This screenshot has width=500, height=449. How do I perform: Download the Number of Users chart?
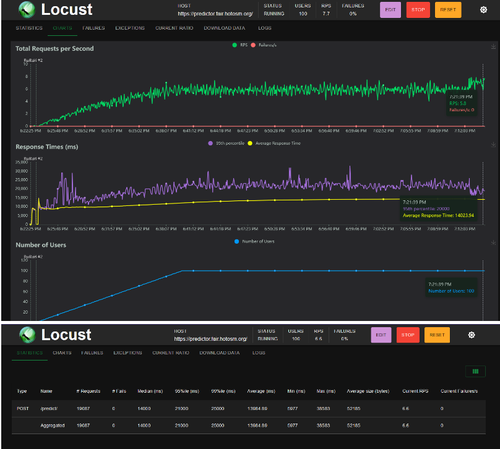pos(493,243)
